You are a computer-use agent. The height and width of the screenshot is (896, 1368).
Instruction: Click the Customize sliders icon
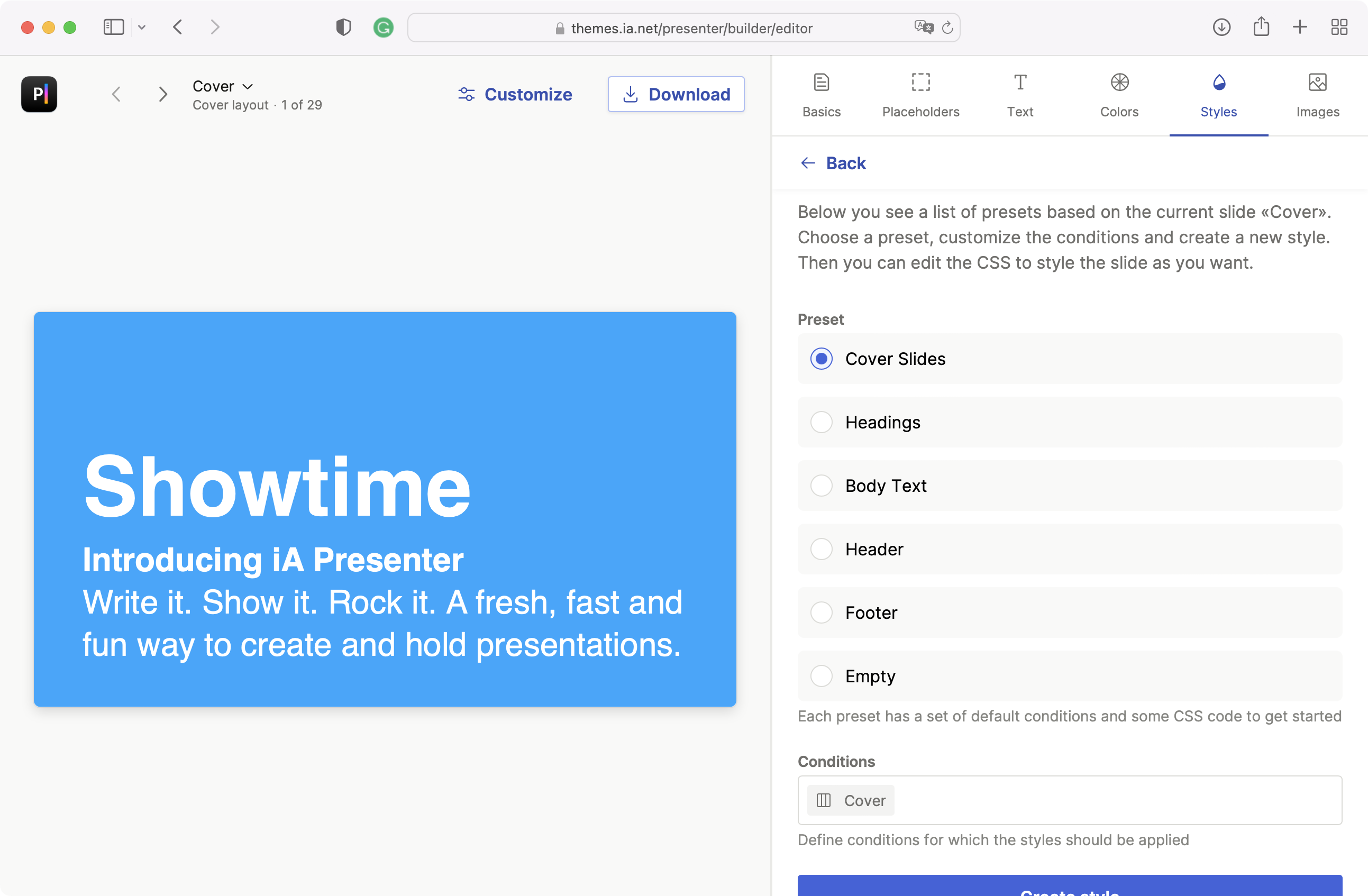coord(466,94)
